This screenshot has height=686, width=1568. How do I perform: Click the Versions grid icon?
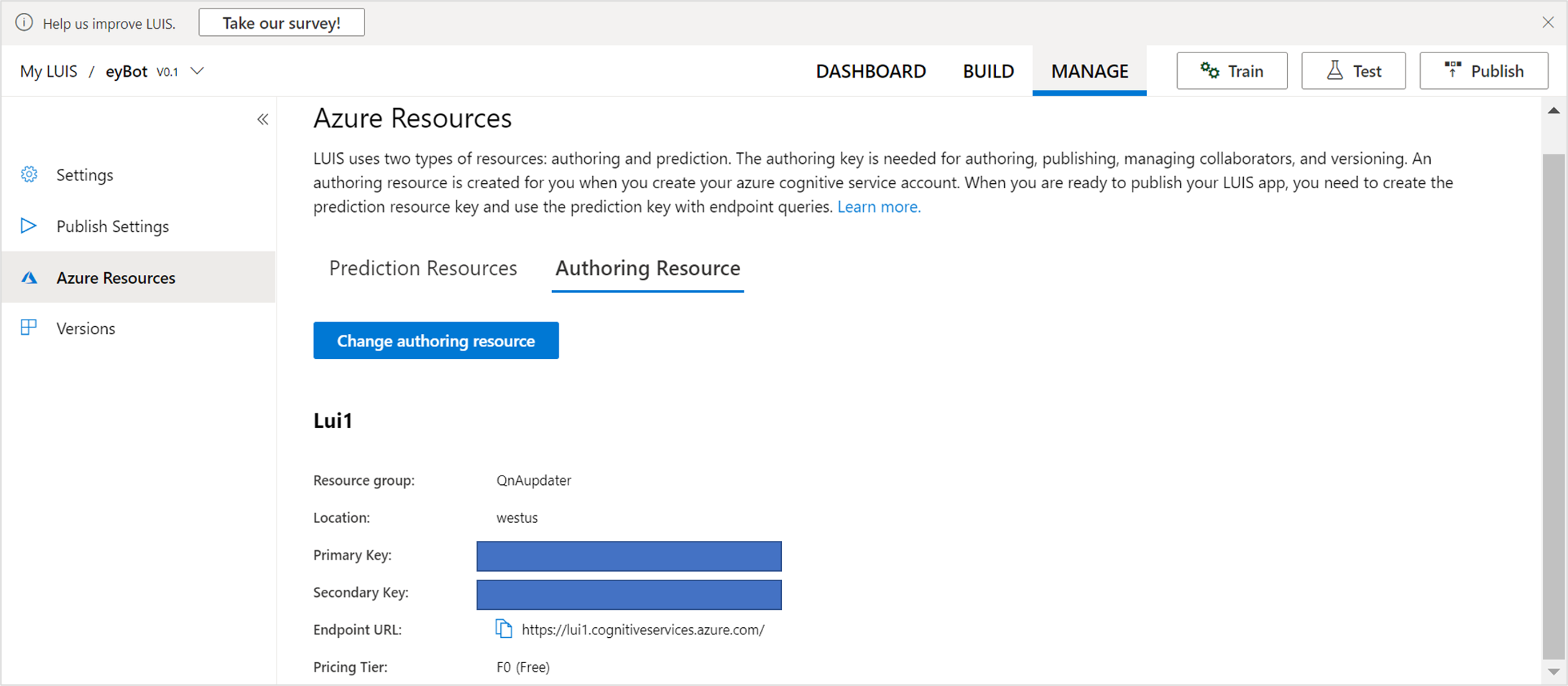tap(29, 328)
